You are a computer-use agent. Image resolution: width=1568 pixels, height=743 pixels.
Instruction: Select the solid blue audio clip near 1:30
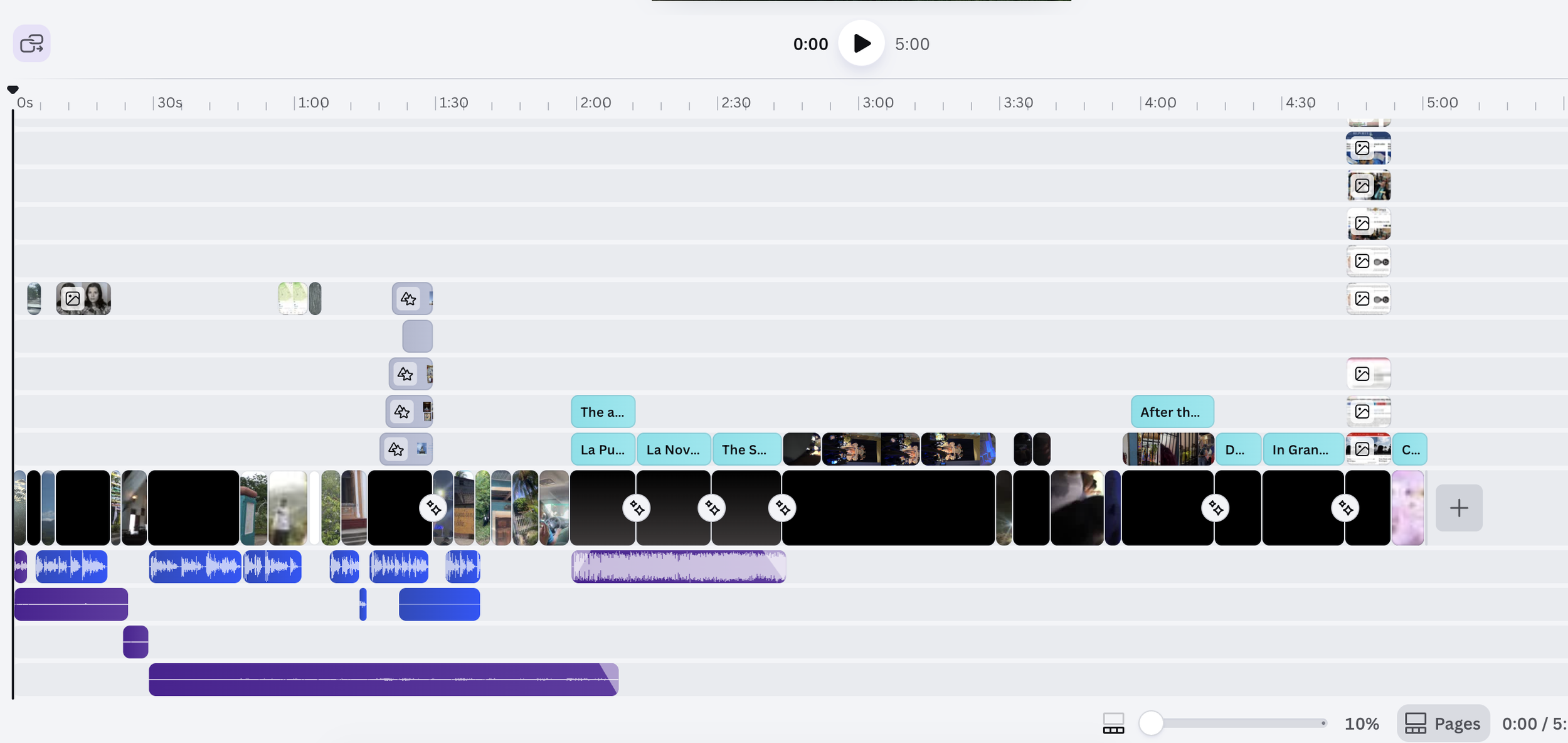(x=440, y=604)
